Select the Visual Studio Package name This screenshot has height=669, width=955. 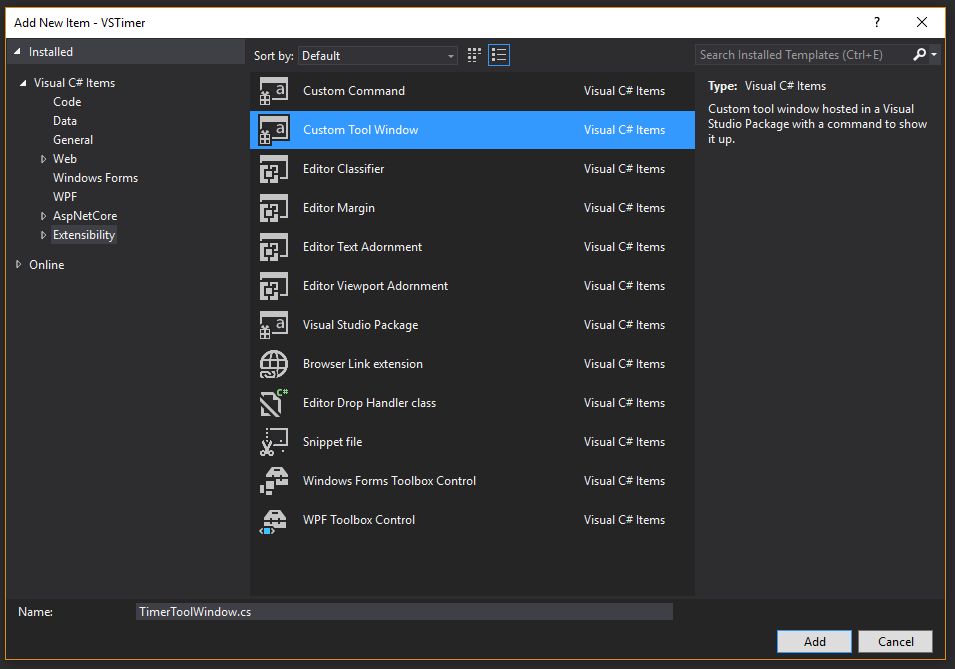pos(361,325)
